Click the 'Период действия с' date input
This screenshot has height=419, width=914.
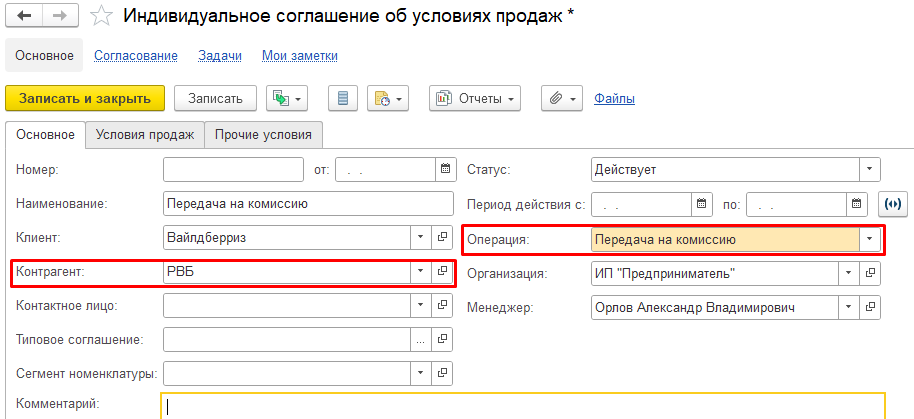click(x=642, y=204)
